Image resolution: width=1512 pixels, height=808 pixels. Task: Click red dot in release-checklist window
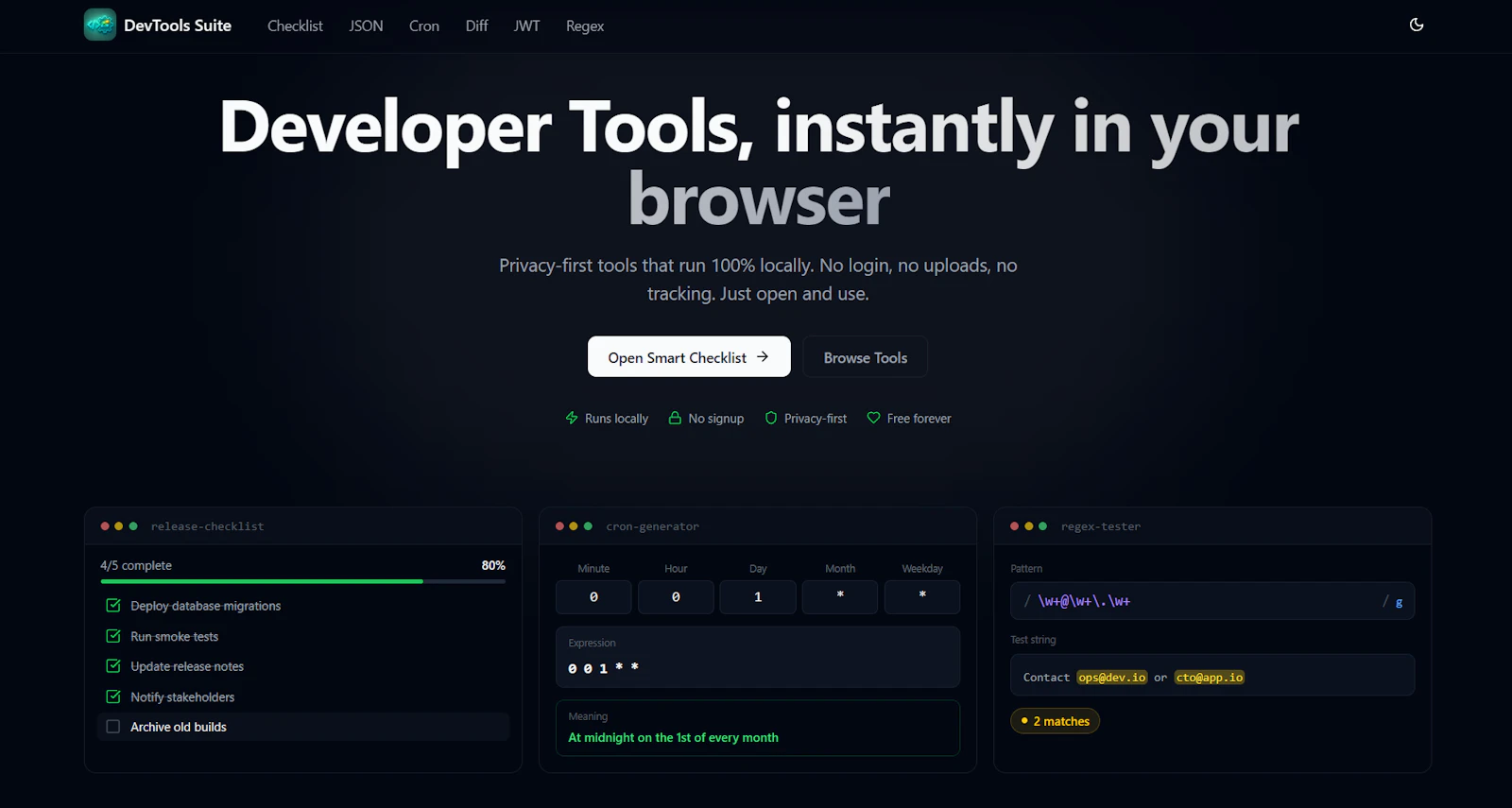pos(105,526)
